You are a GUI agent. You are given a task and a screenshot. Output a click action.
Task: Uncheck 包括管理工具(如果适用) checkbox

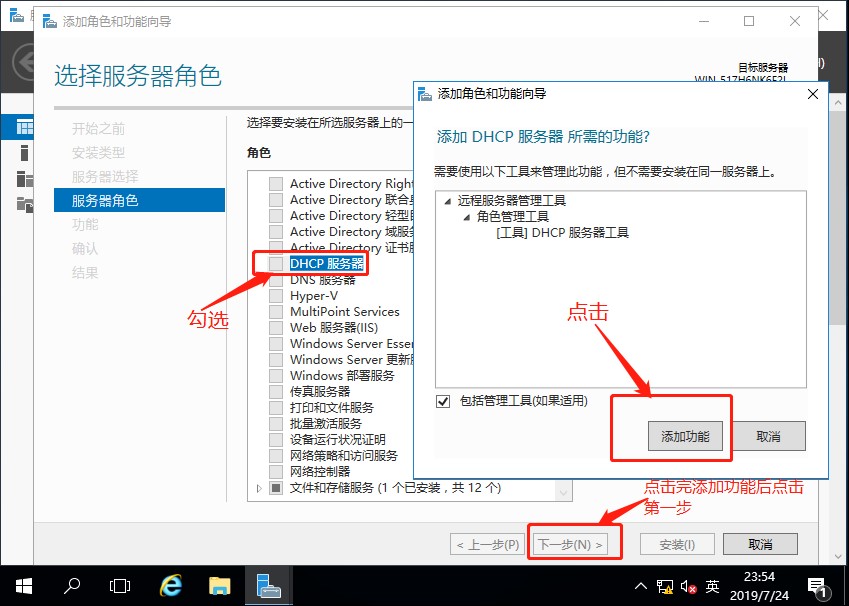443,401
